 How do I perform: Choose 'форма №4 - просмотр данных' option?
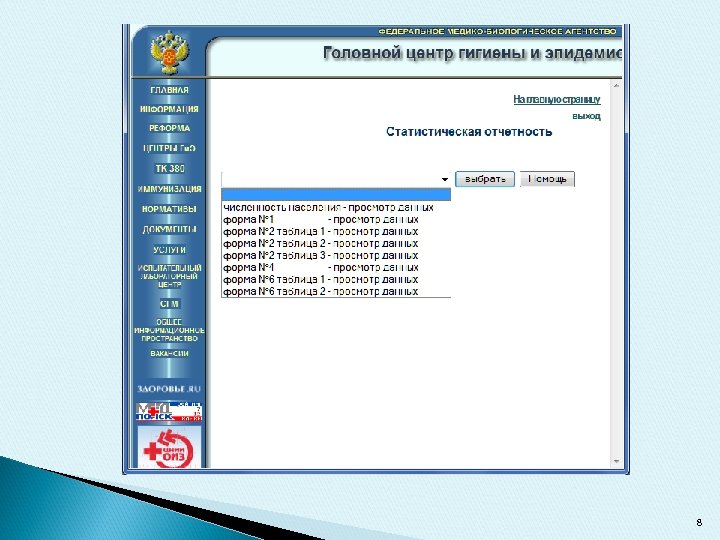(336, 267)
